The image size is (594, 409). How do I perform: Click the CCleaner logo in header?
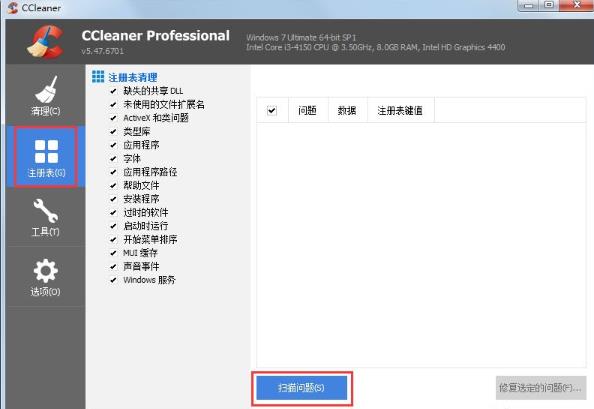click(45, 41)
